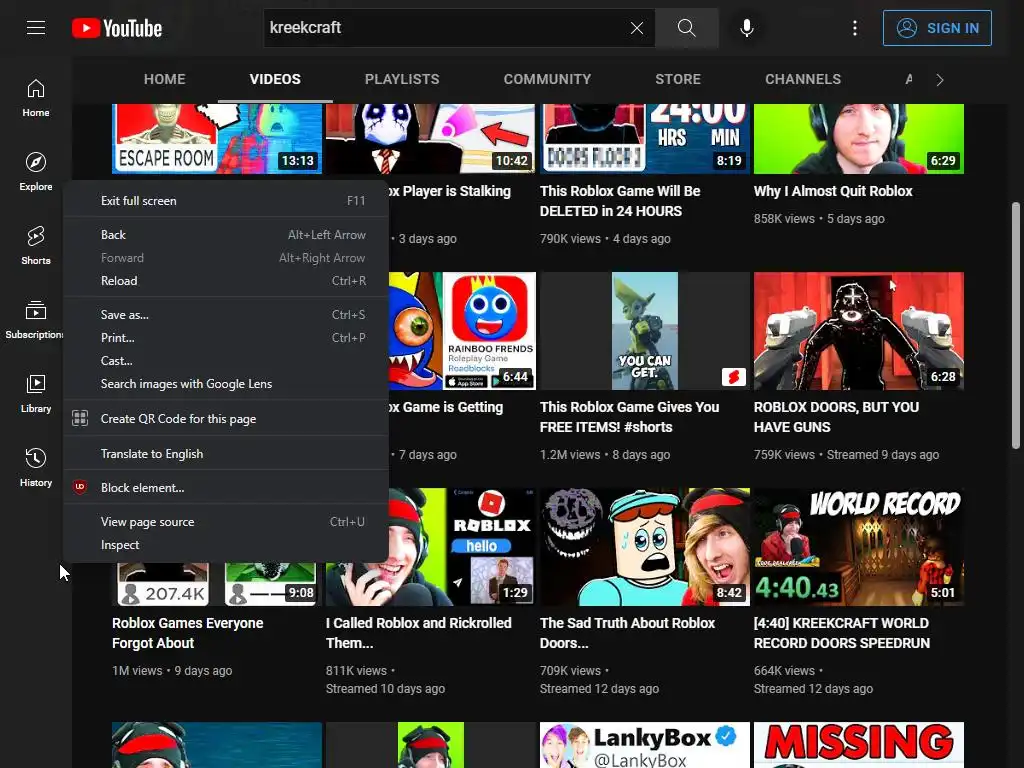Choose Translate to English

click(x=226, y=454)
